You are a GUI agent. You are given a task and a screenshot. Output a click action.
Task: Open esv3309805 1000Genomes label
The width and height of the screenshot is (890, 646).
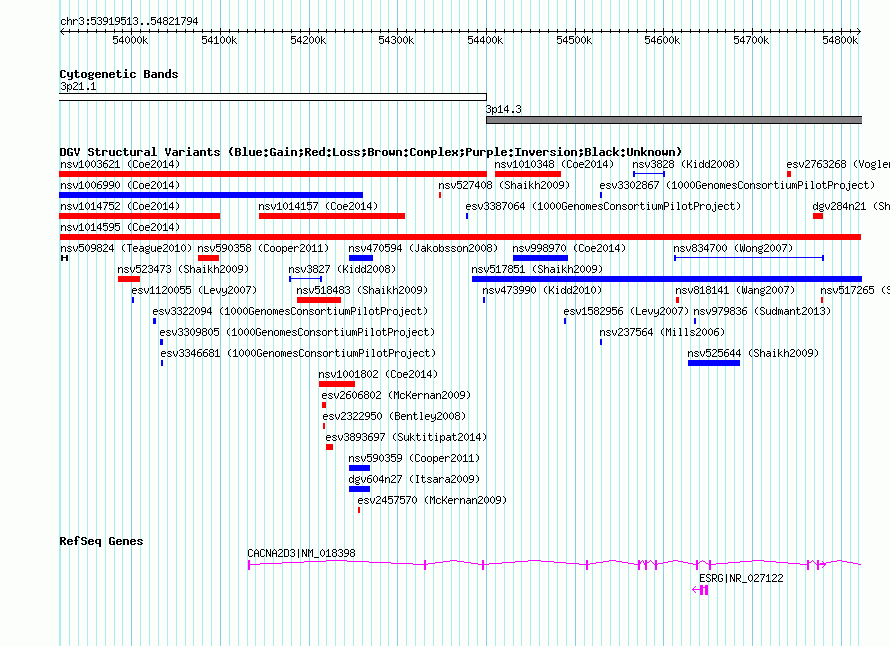297,333
